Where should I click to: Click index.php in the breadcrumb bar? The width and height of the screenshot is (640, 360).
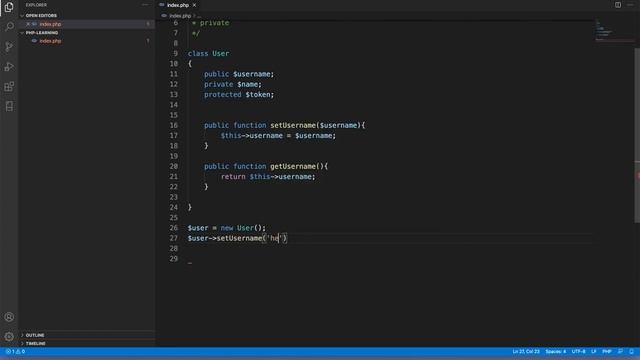tap(180, 16)
